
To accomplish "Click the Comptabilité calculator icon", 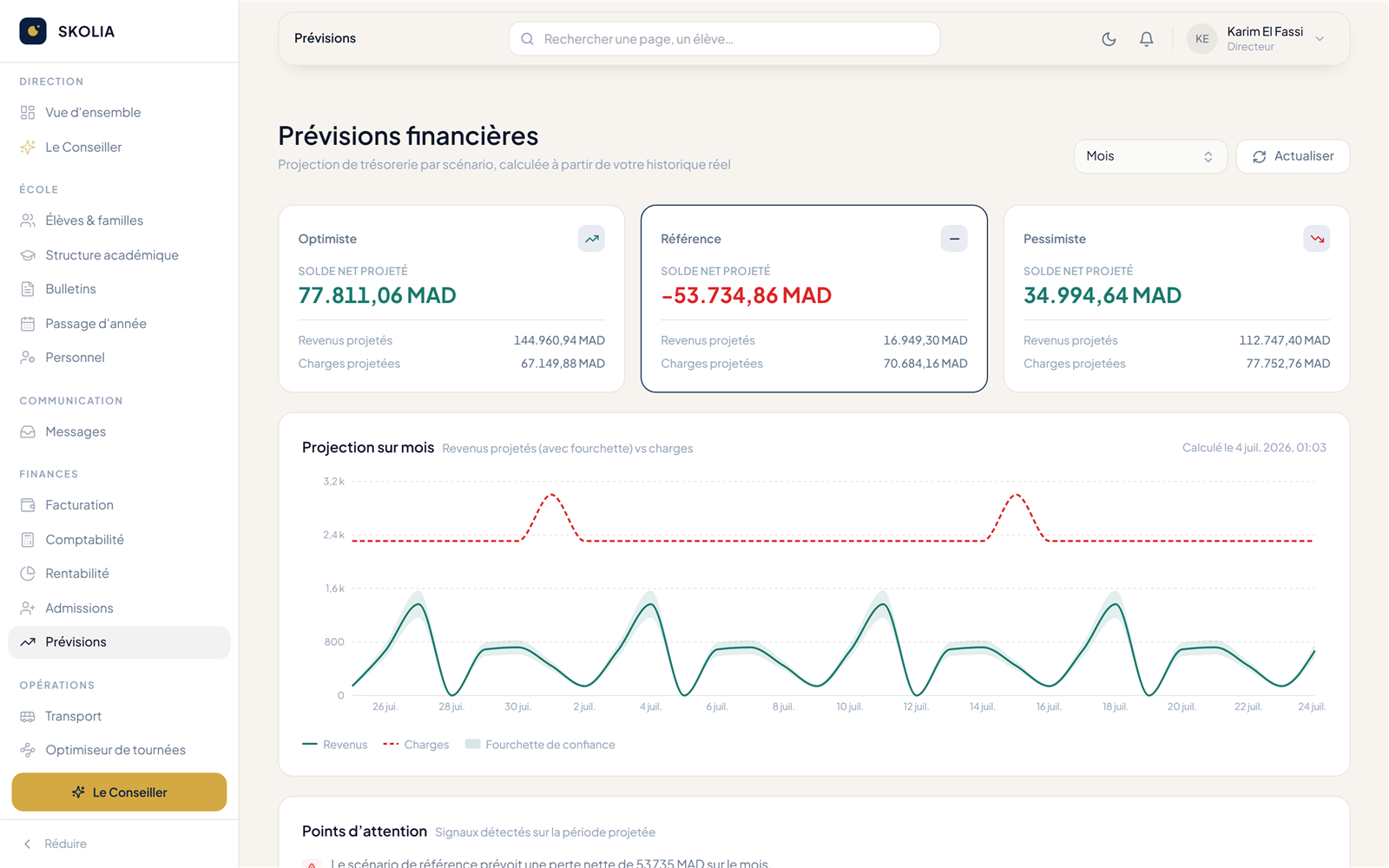I will (28, 540).
